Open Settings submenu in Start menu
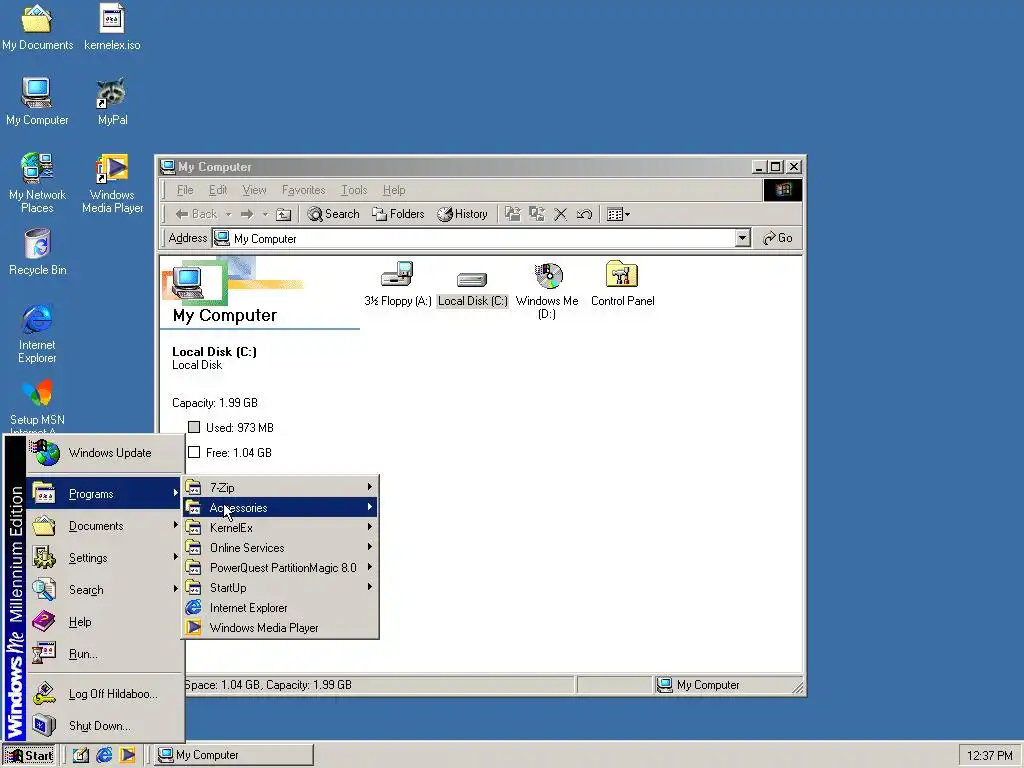Viewport: 1024px width, 768px height. pyautogui.click(x=105, y=558)
